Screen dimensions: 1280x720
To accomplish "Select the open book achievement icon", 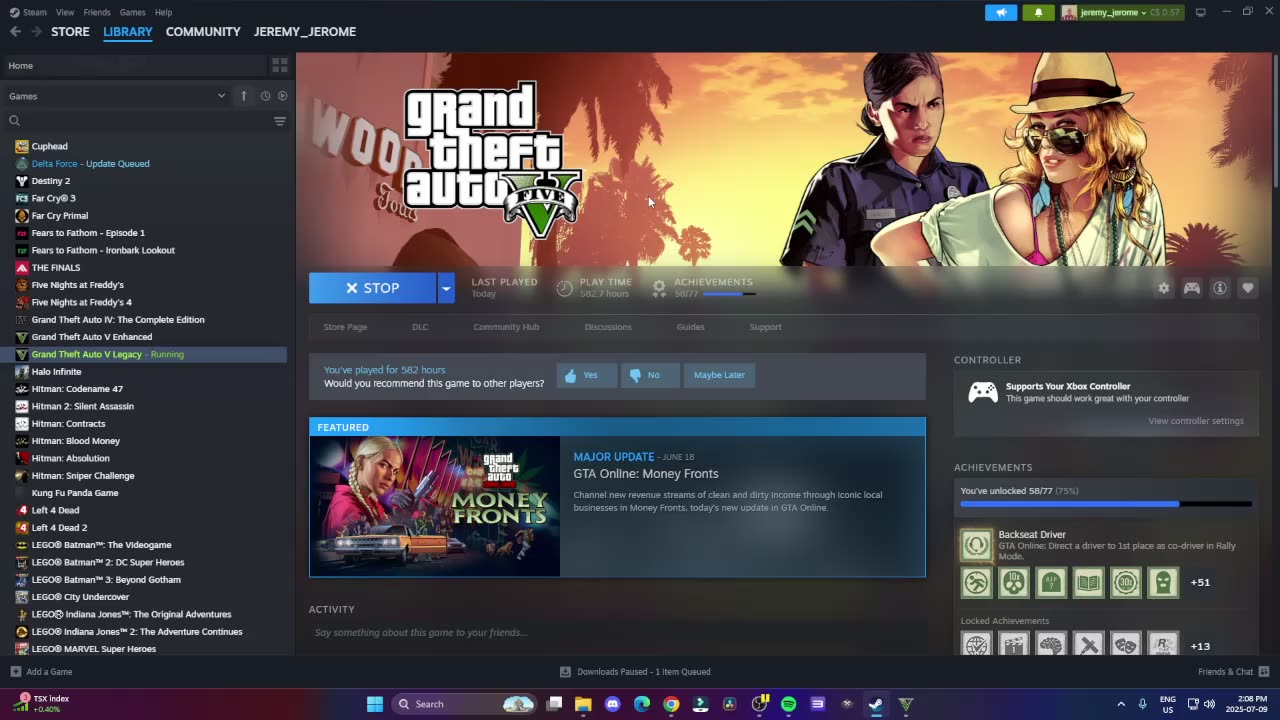I will click(x=1088, y=582).
